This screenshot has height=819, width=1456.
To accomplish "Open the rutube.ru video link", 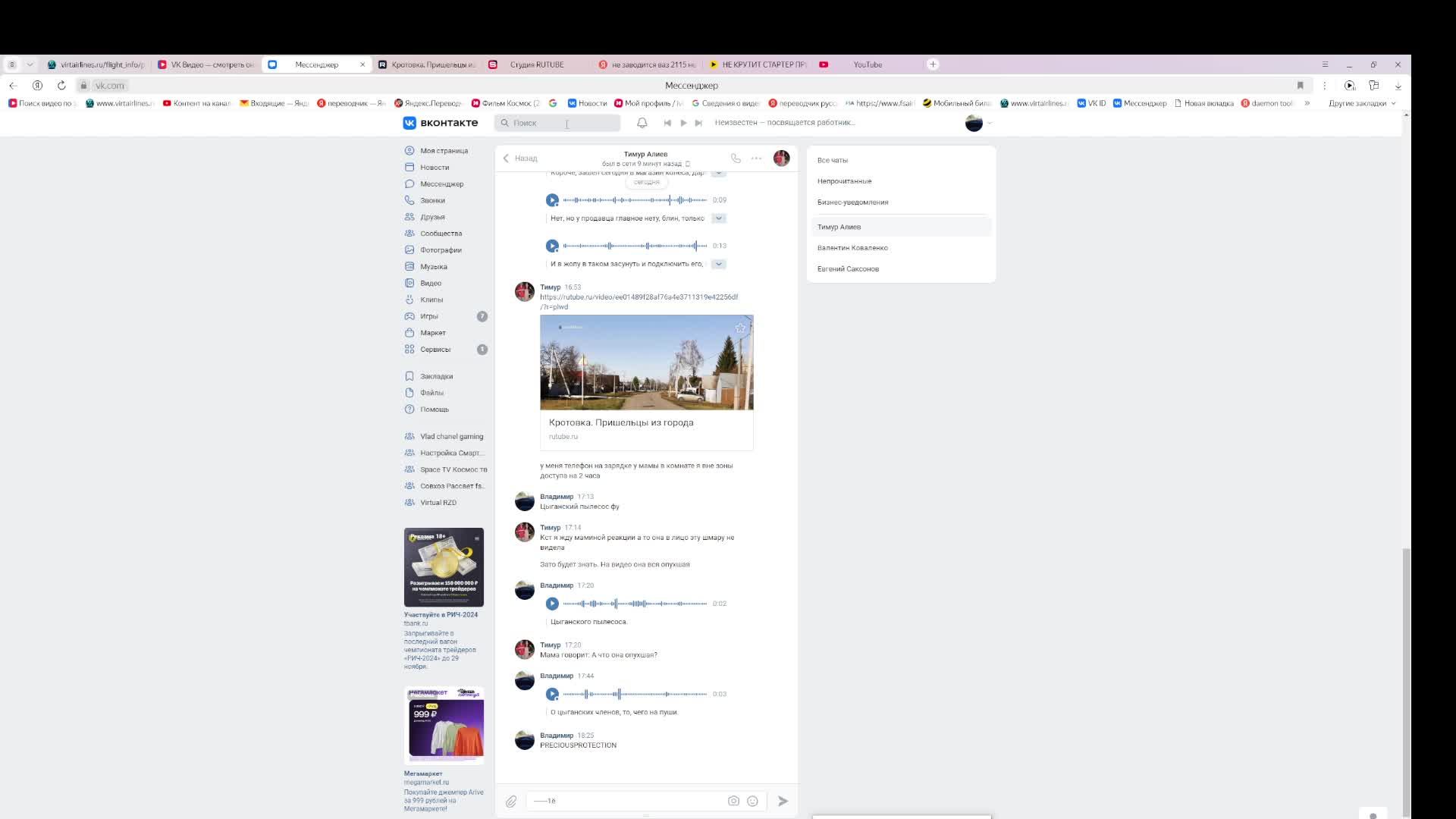I will [639, 297].
